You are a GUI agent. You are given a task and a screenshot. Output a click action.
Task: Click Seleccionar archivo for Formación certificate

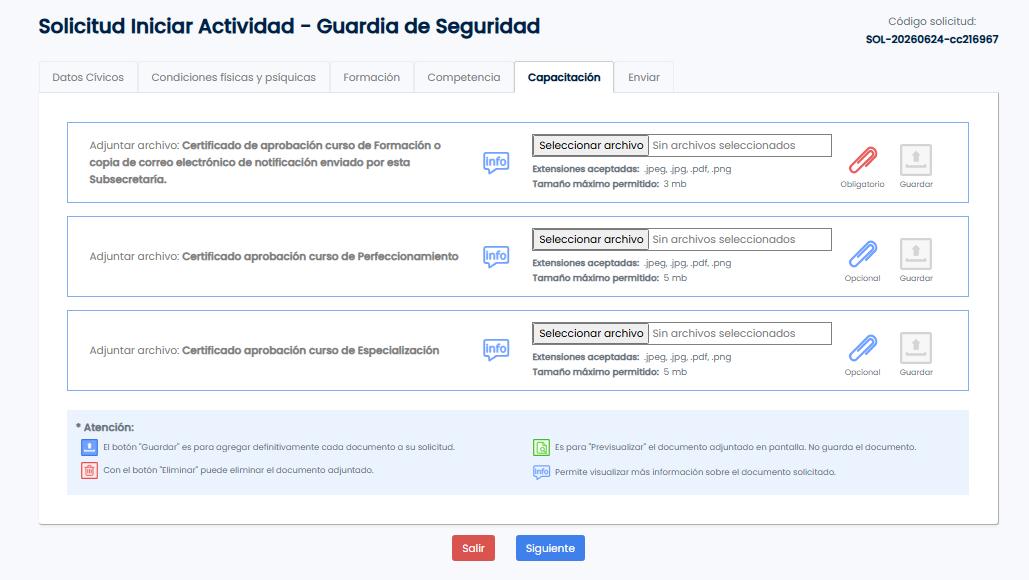[x=591, y=146]
